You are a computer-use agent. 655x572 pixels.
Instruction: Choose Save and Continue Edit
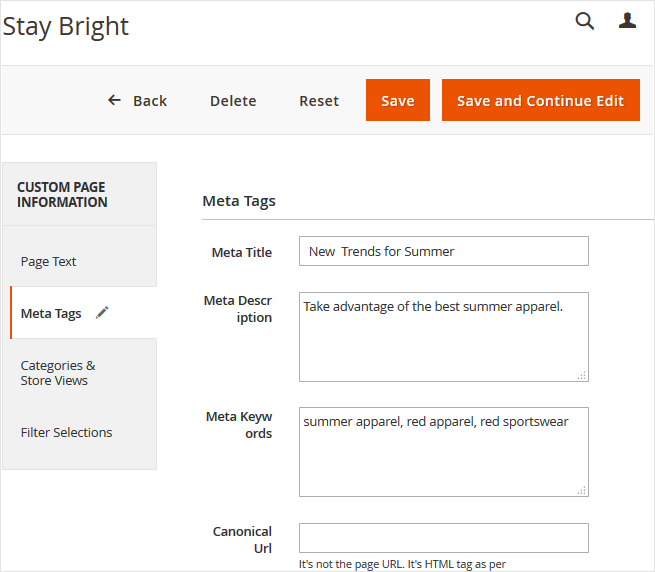(540, 101)
